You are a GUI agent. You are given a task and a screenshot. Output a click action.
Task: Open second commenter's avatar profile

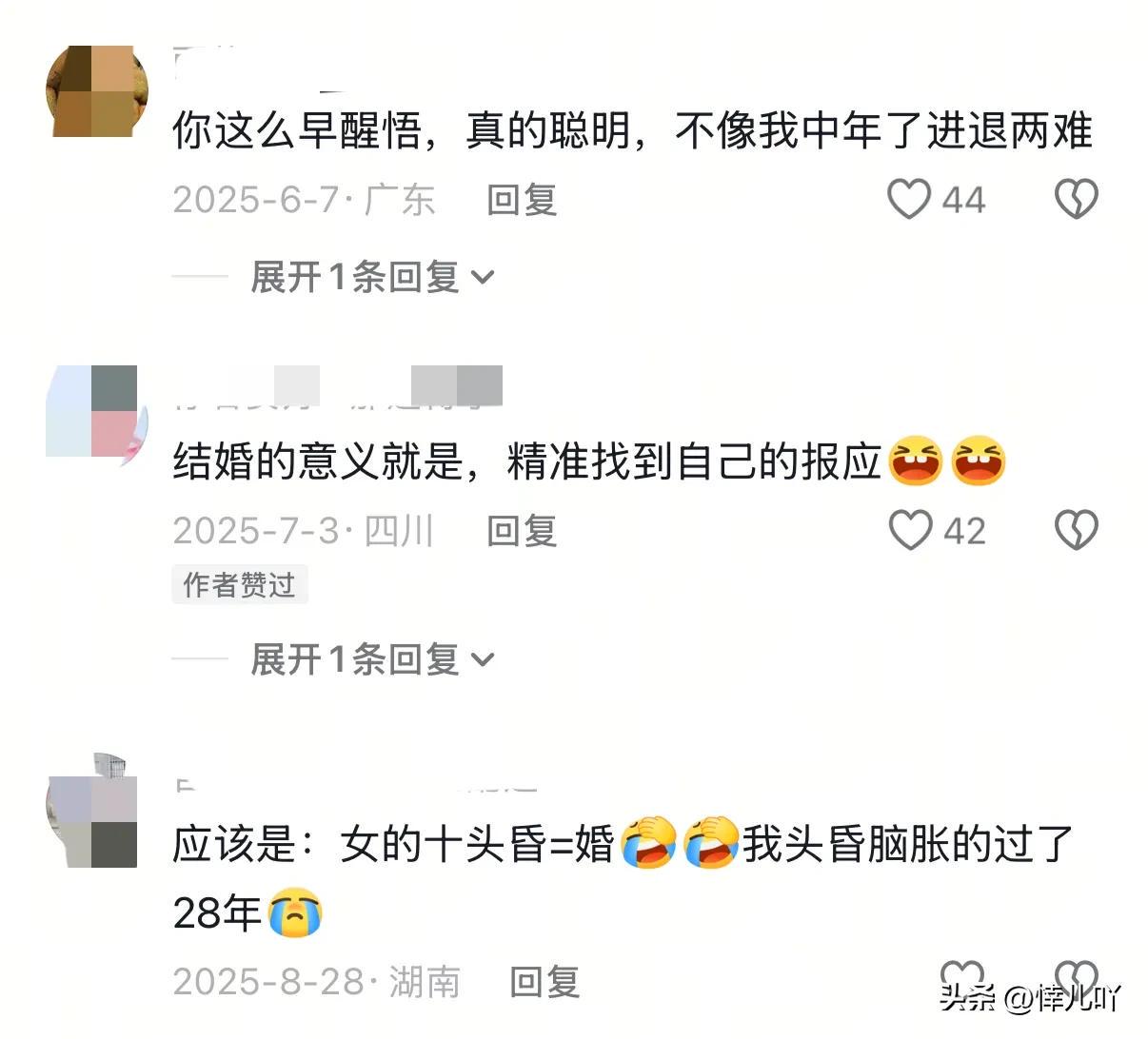tap(96, 411)
